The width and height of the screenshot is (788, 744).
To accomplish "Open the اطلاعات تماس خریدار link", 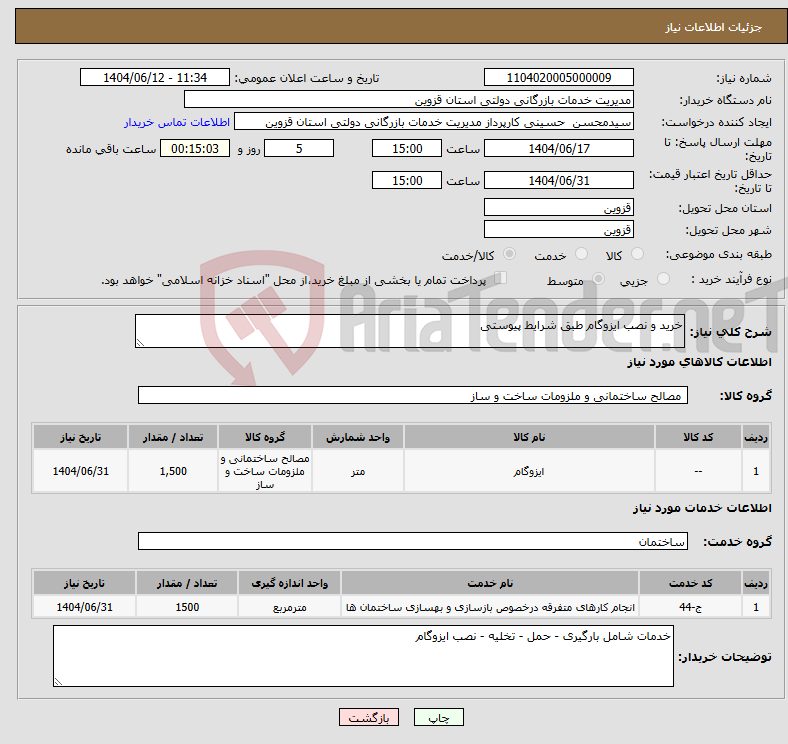I will click(x=177, y=122).
